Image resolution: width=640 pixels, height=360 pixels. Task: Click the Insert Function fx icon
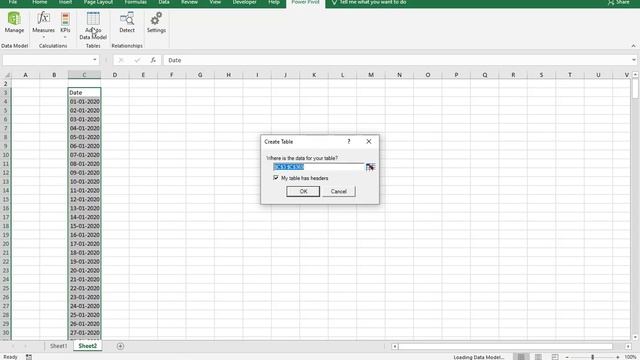pos(153,60)
